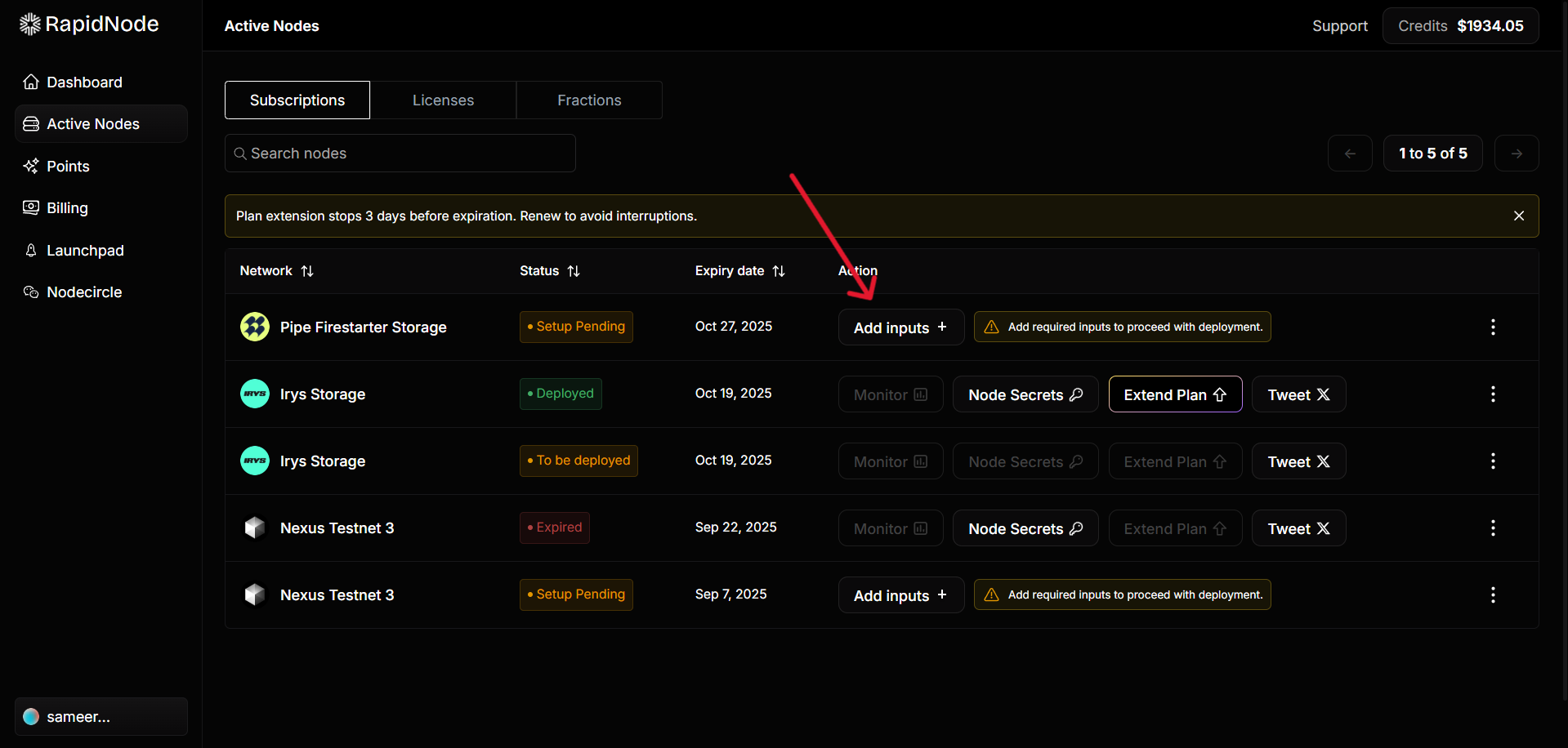Sort table by Expiry date column

click(779, 271)
